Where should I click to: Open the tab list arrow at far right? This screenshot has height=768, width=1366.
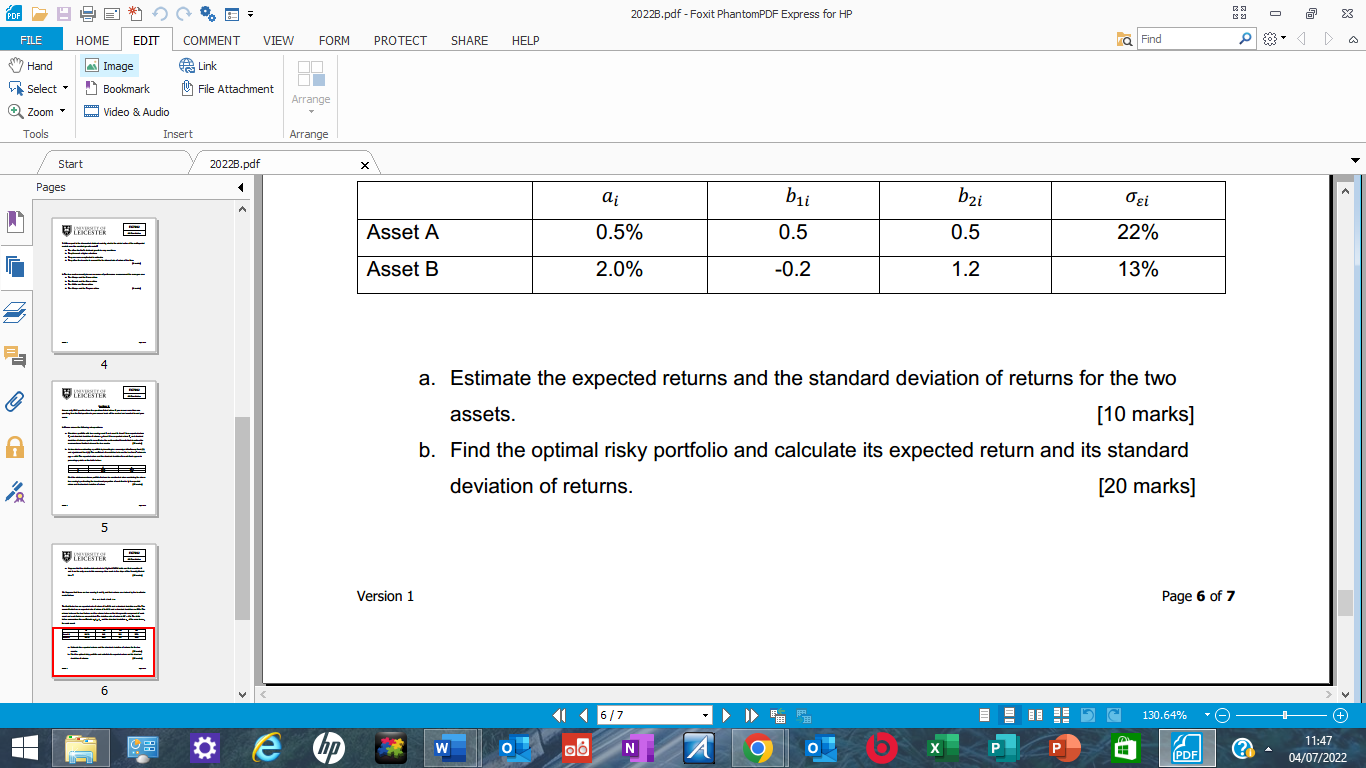click(x=1356, y=160)
